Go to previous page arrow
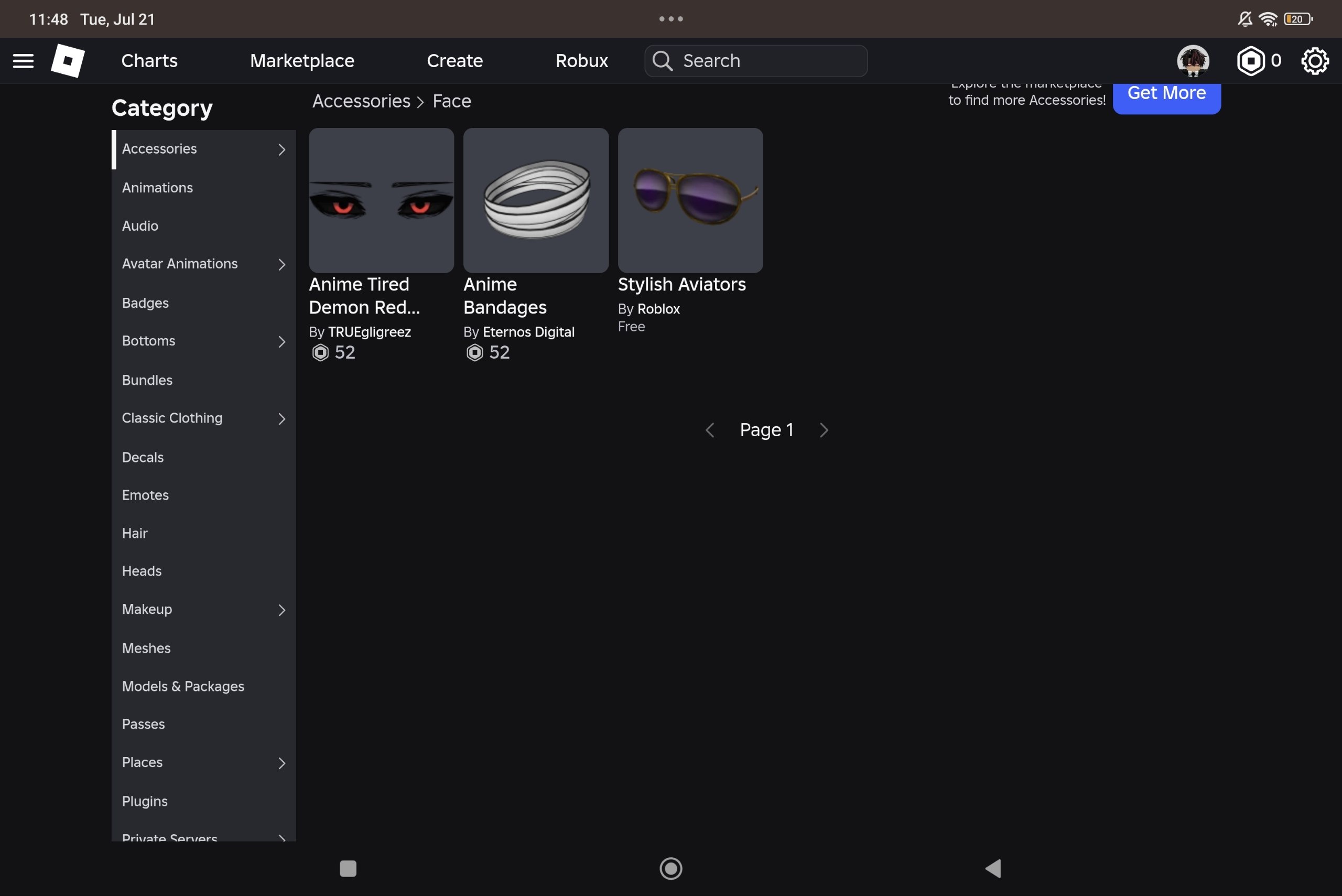The height and width of the screenshot is (896, 1342). point(710,430)
